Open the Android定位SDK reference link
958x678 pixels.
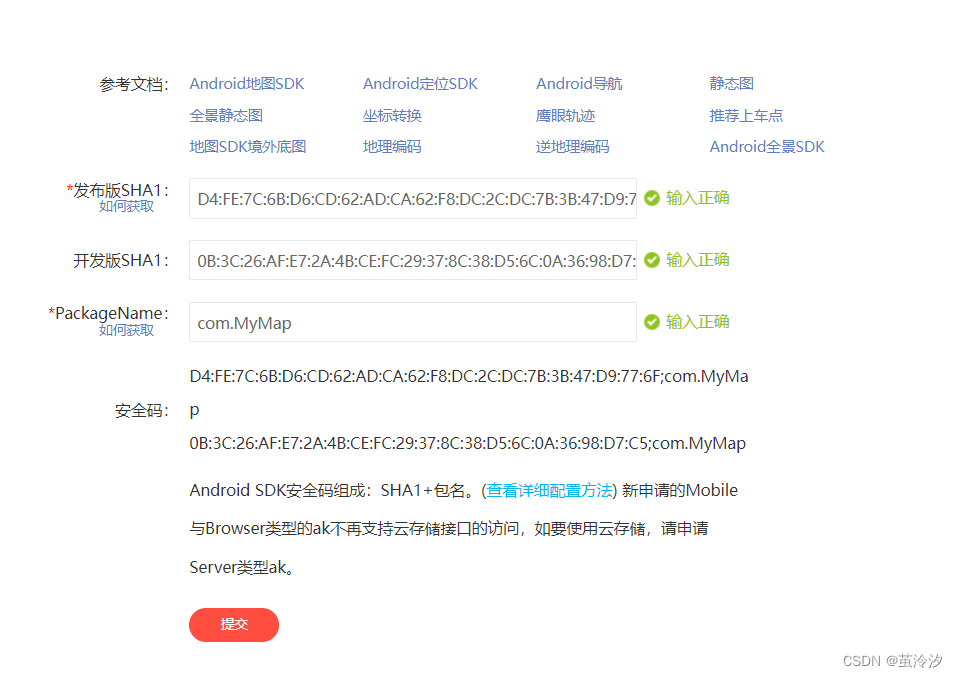click(420, 84)
